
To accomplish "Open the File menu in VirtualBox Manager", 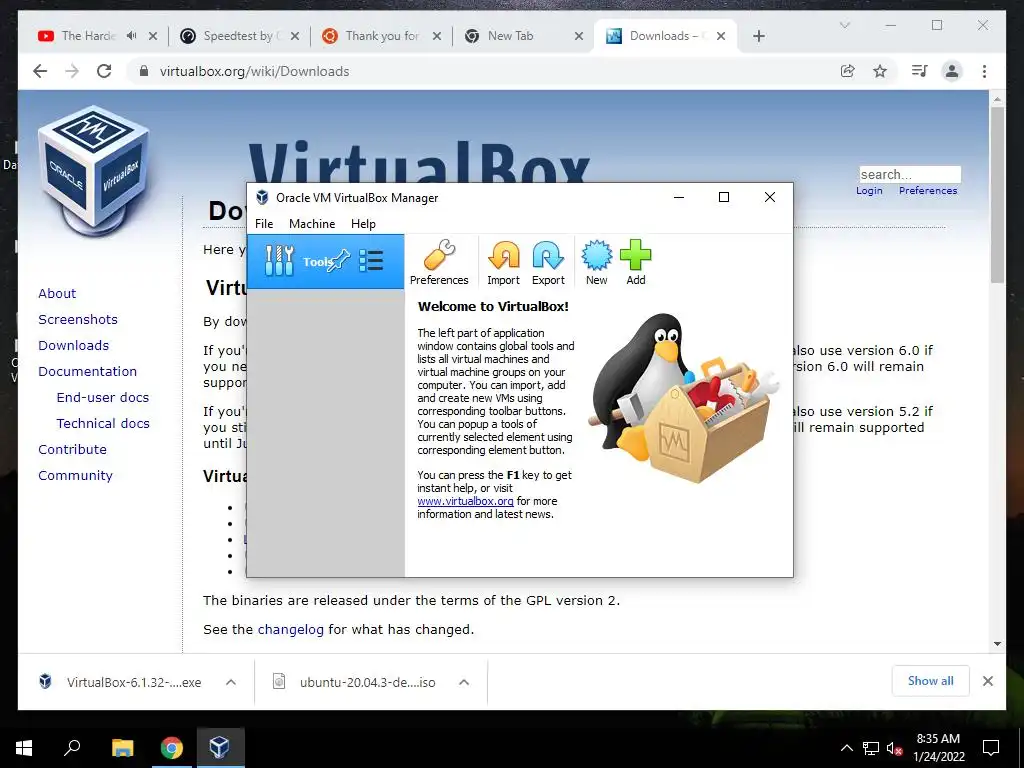I will pyautogui.click(x=264, y=223).
